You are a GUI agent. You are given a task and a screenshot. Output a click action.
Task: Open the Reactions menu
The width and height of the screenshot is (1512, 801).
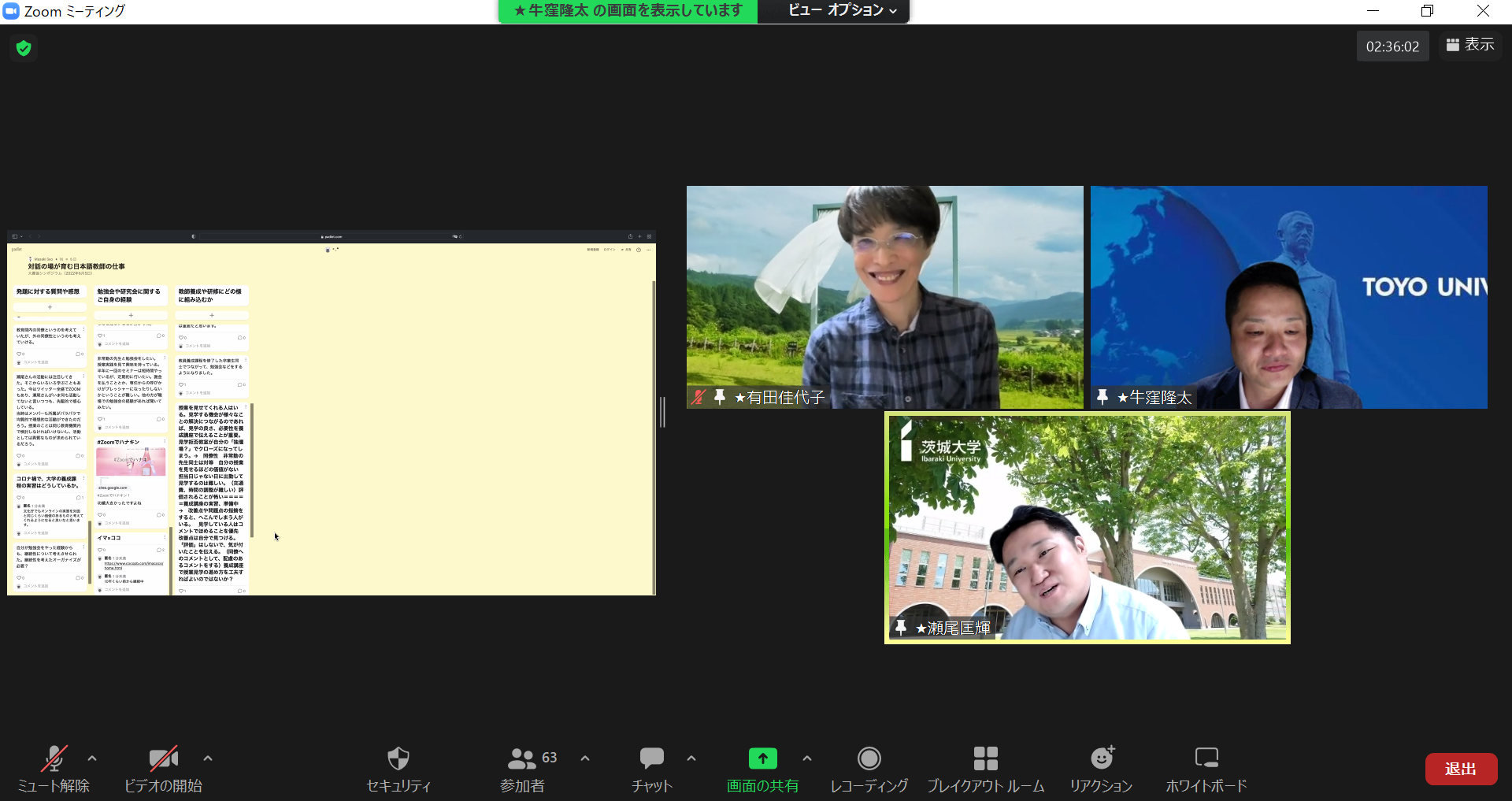click(x=1101, y=759)
